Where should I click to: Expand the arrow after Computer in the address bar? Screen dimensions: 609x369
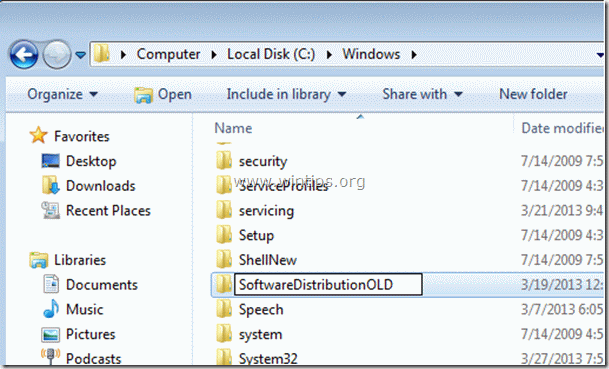click(214, 55)
